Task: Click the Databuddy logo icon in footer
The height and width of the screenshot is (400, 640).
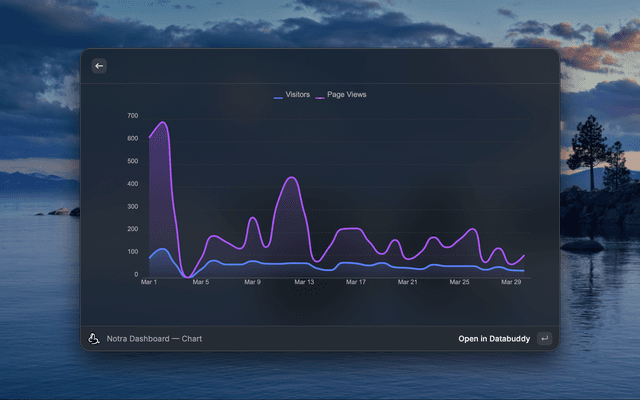Action: (x=94, y=339)
